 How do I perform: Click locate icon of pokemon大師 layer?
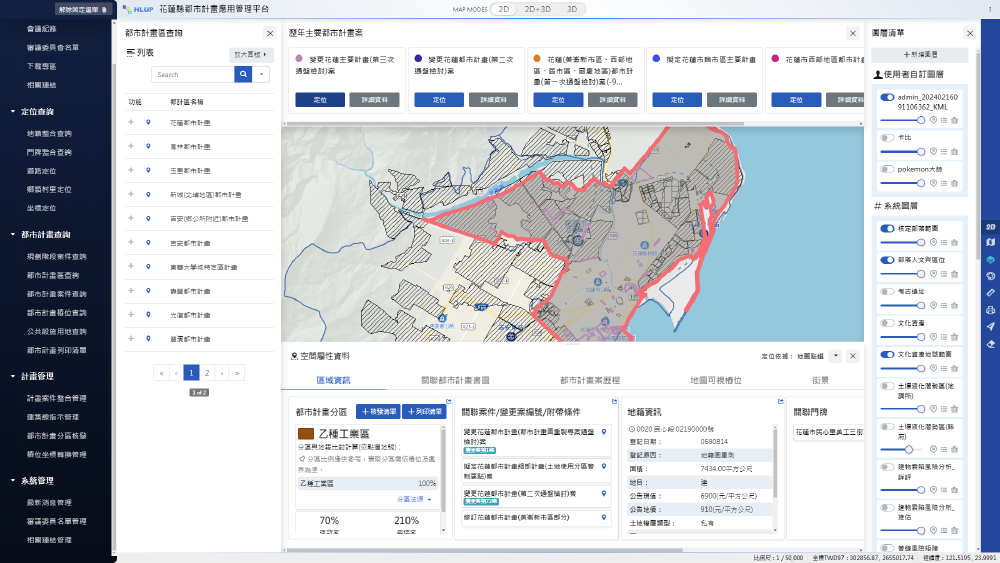pos(933,183)
